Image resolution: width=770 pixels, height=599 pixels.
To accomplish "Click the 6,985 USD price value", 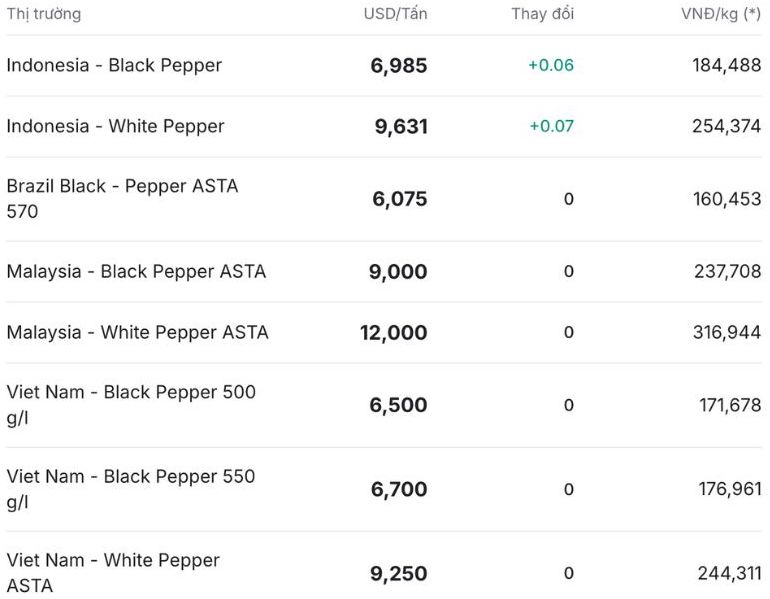I will pos(398,66).
